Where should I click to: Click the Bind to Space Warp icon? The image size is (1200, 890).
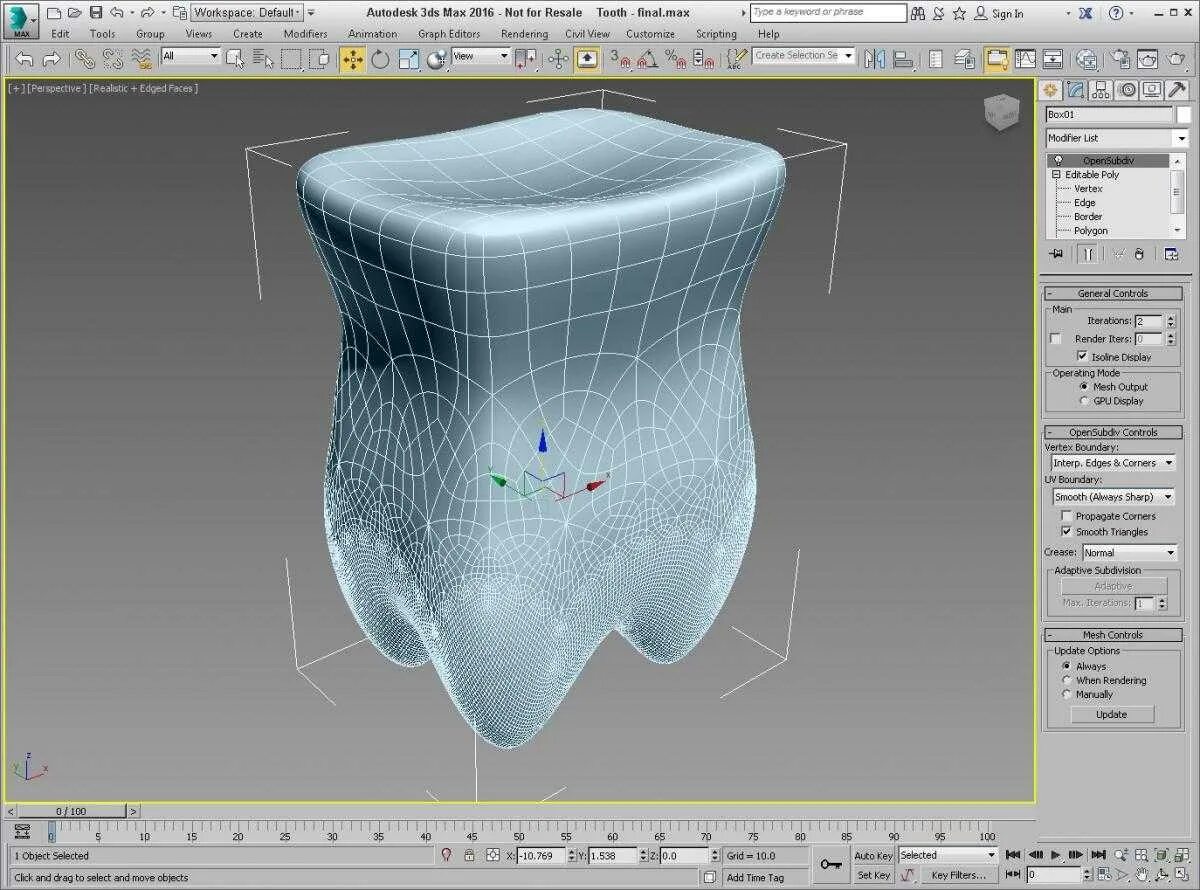[142, 58]
